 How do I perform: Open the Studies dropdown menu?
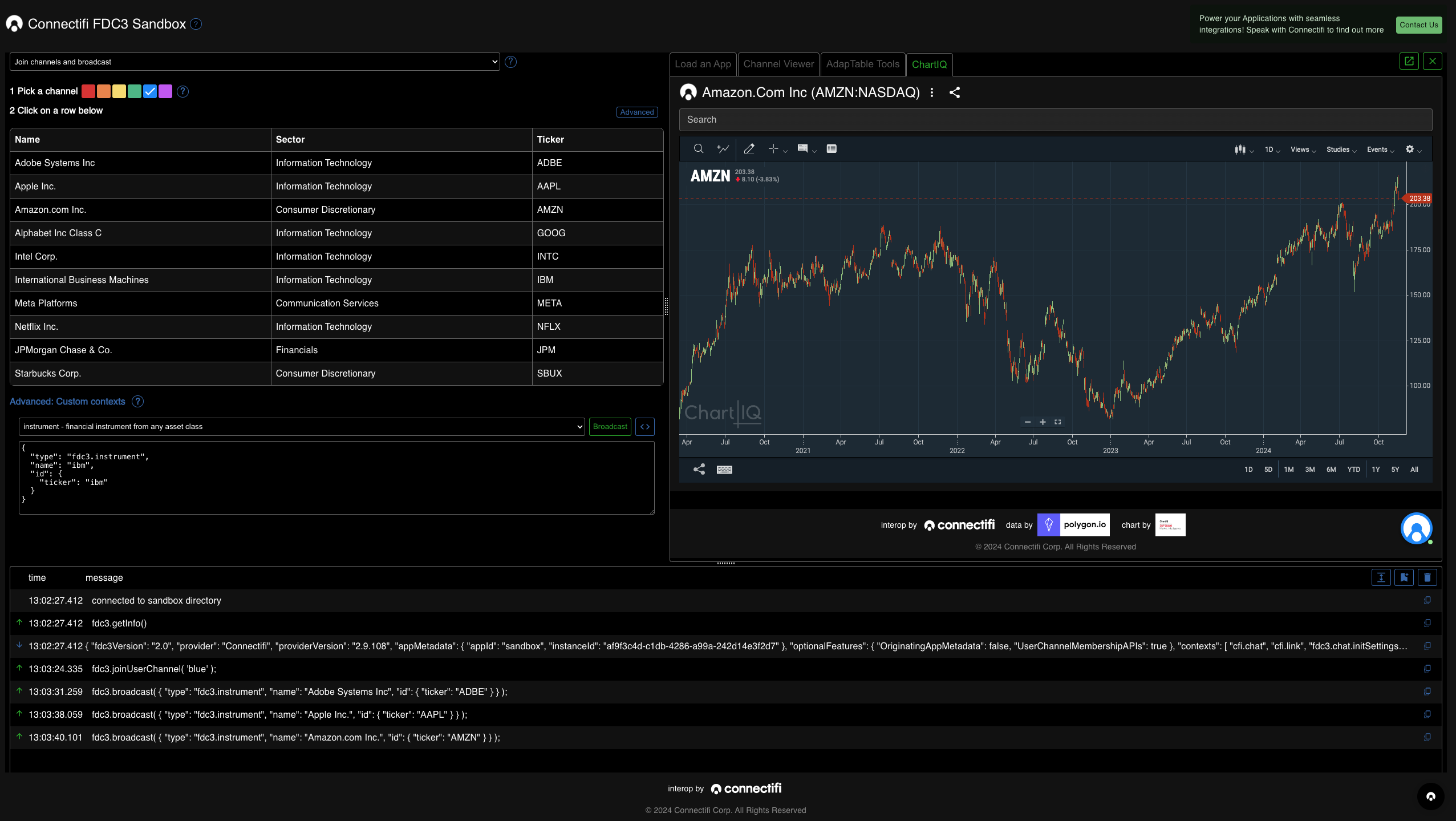click(x=1341, y=149)
